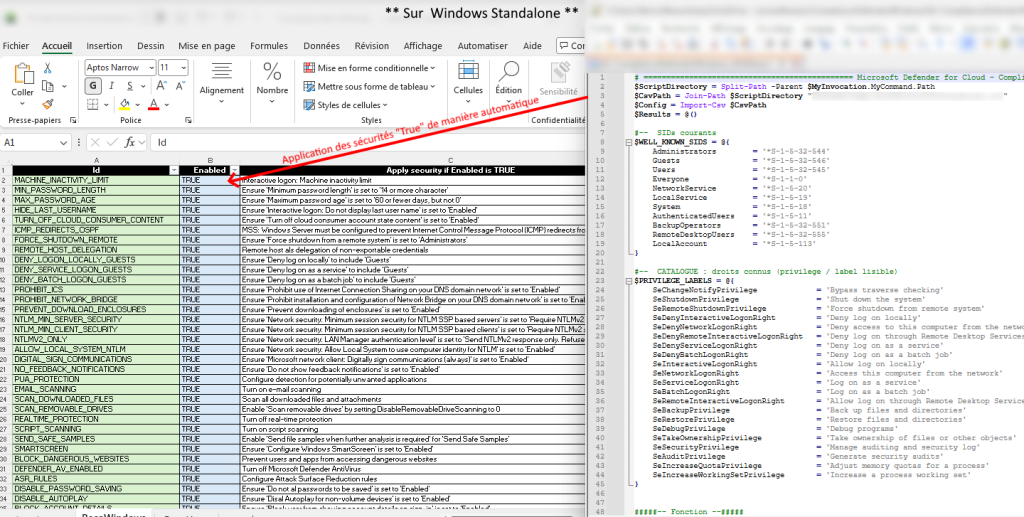Click the Styles de cellules icon
This screenshot has width=1024, height=517.
click(x=309, y=104)
